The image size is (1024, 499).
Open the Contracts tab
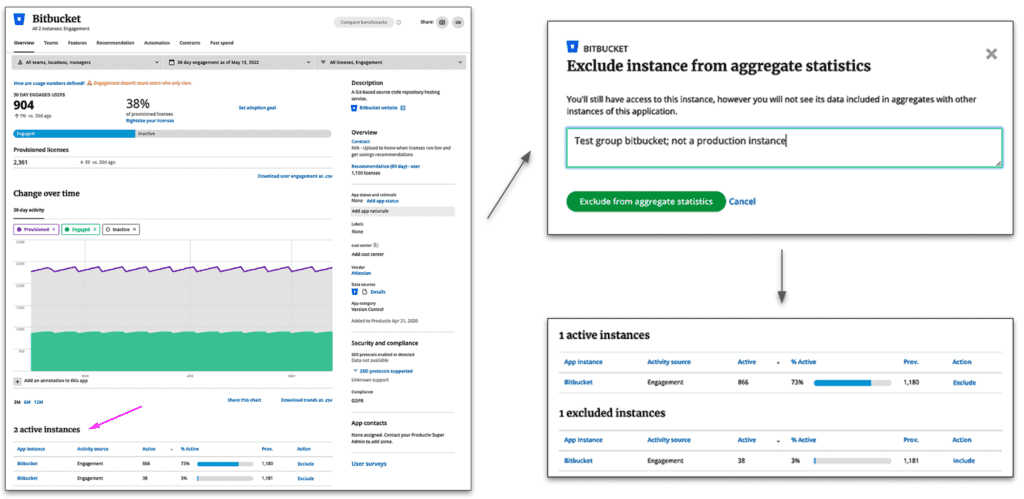(190, 42)
